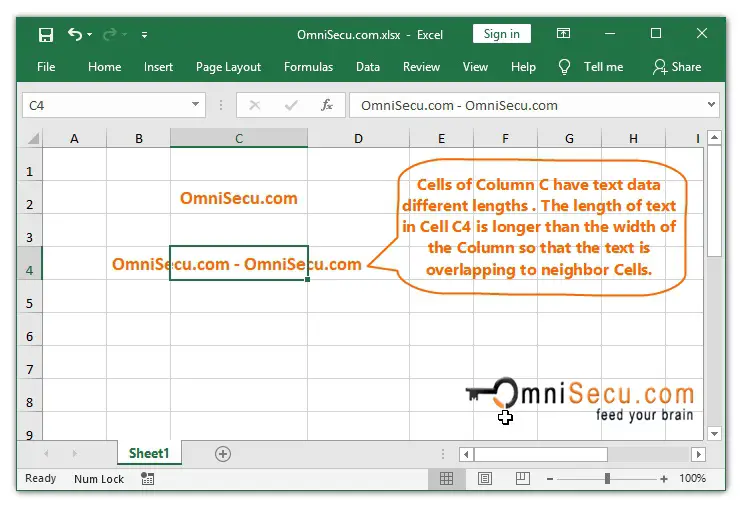Switch to Page Layout view icon
Screen dimensions: 744x516
(484, 478)
